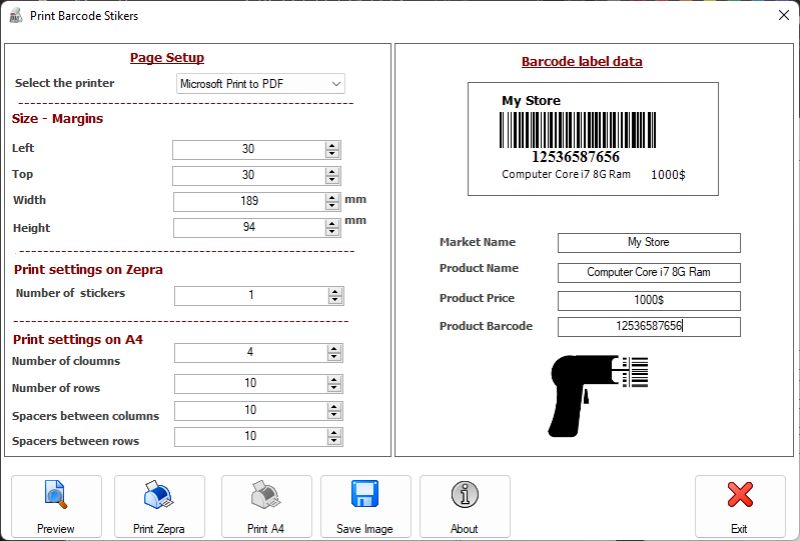Decrease the Number of cloumns value
The width and height of the screenshot is (800, 541).
pos(334,358)
